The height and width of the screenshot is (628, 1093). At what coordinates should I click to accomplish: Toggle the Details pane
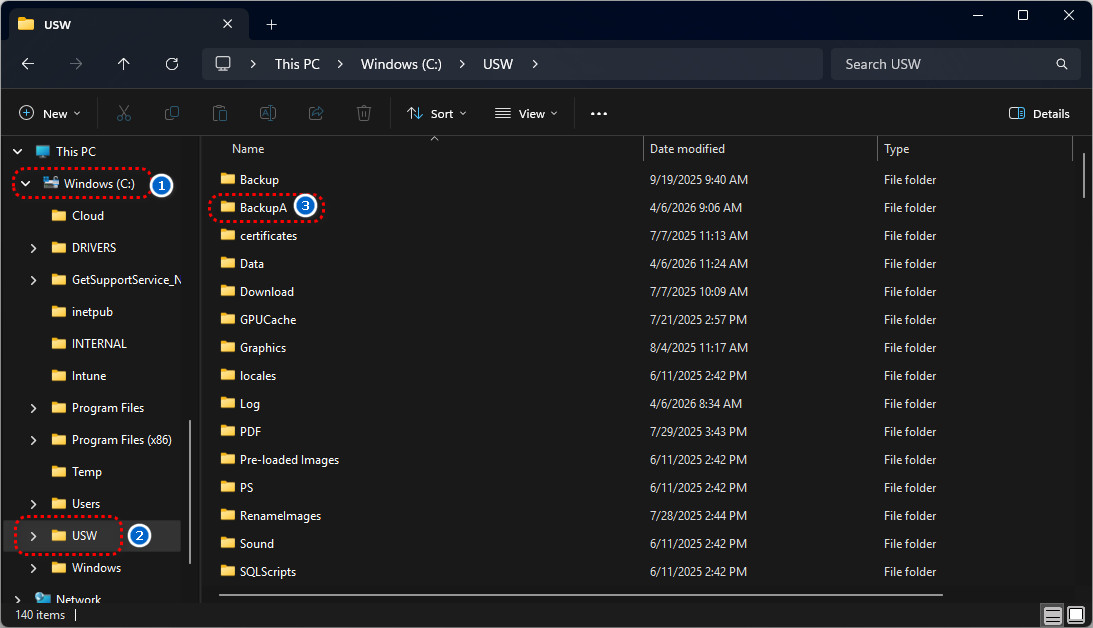pyautogui.click(x=1040, y=114)
